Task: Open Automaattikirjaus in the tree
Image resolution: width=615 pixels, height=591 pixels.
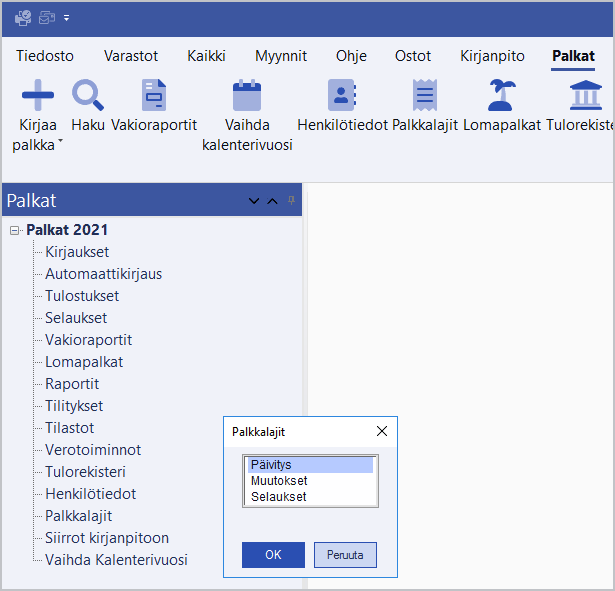Action: pos(103,274)
